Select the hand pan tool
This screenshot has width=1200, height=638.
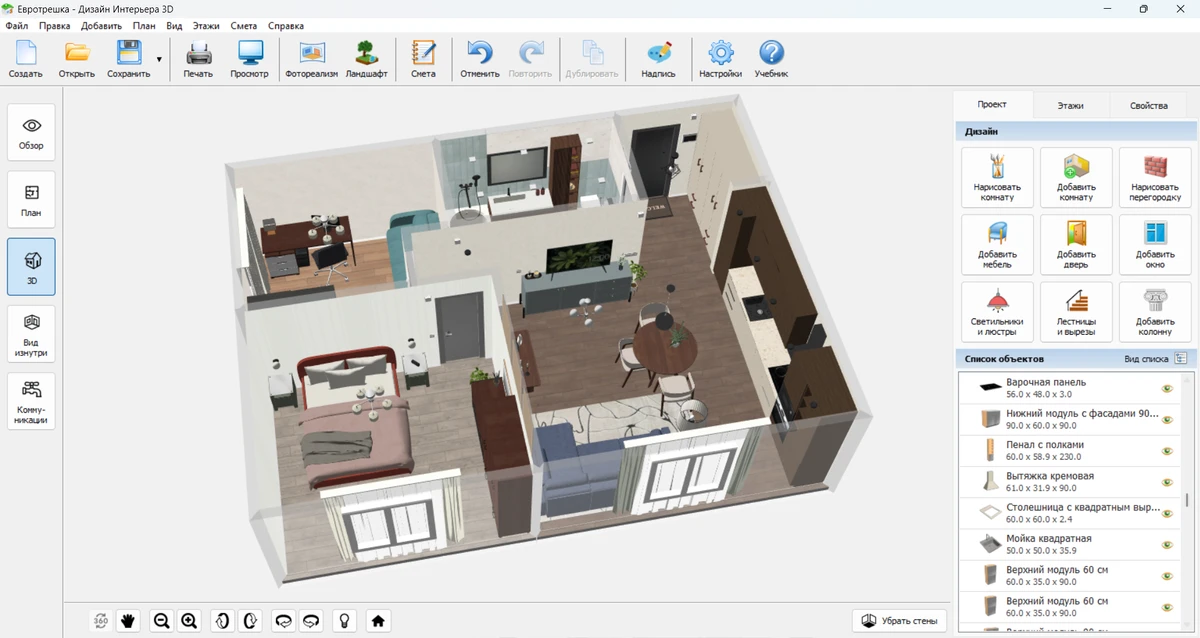click(128, 621)
